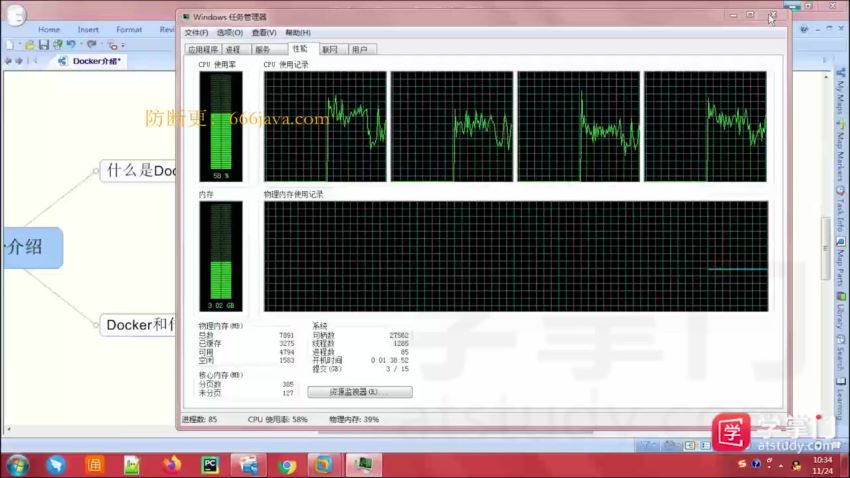The width and height of the screenshot is (850, 478).
Task: Click the blue help tray icon
Action: [756, 464]
